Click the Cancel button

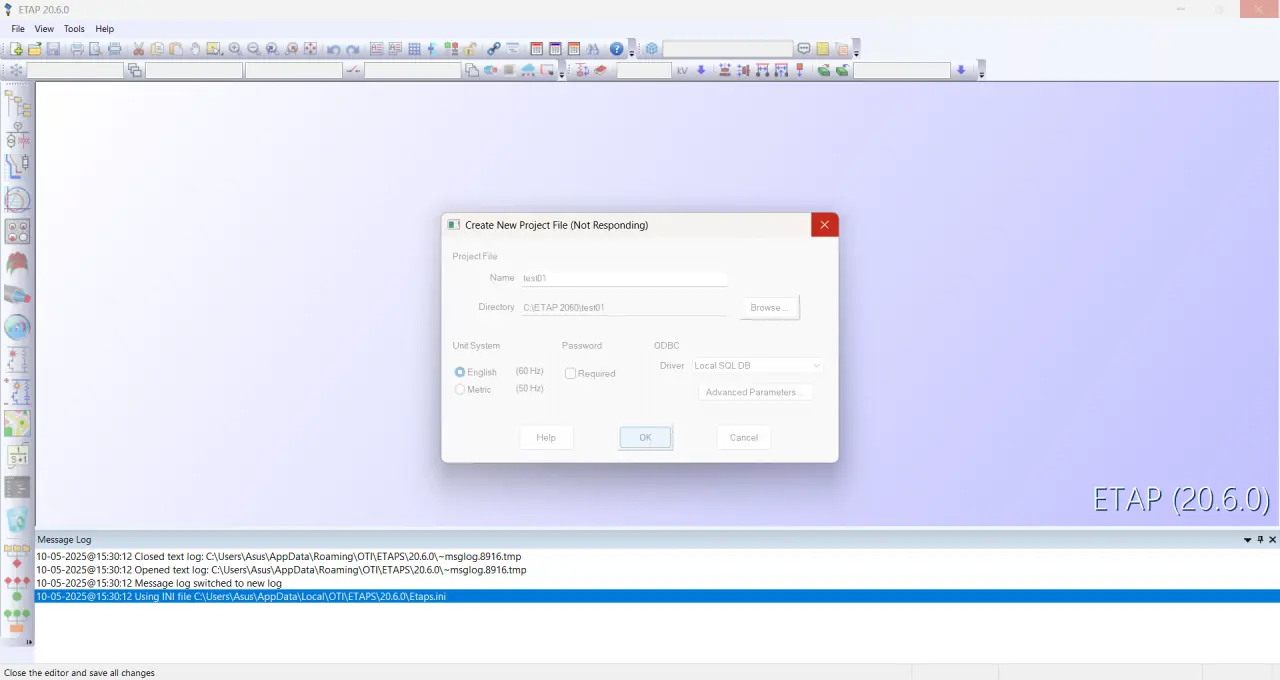[744, 437]
